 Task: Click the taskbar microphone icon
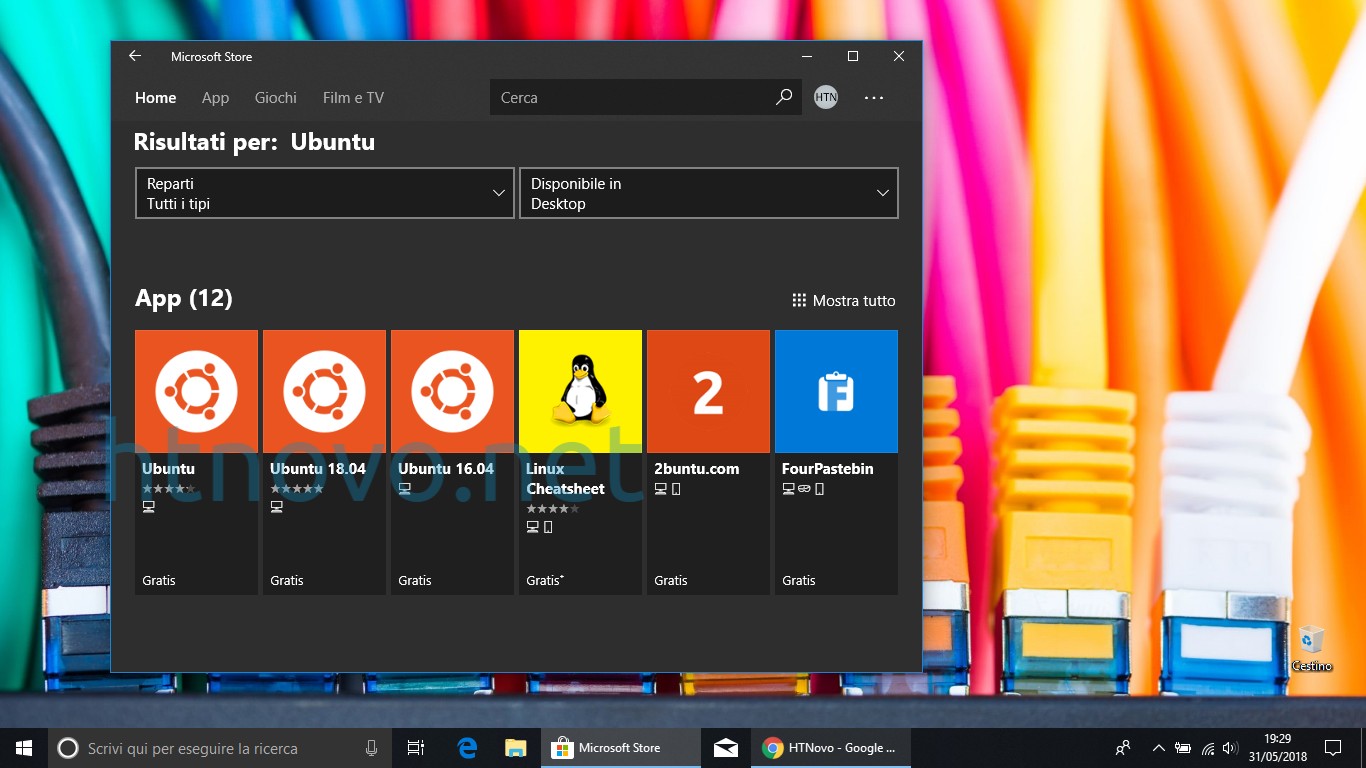[372, 748]
